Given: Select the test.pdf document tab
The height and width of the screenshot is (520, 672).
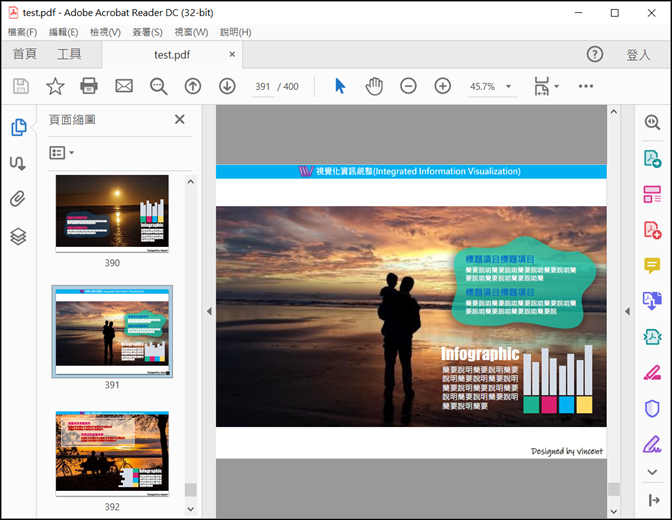Looking at the screenshot, I should tap(172, 55).
